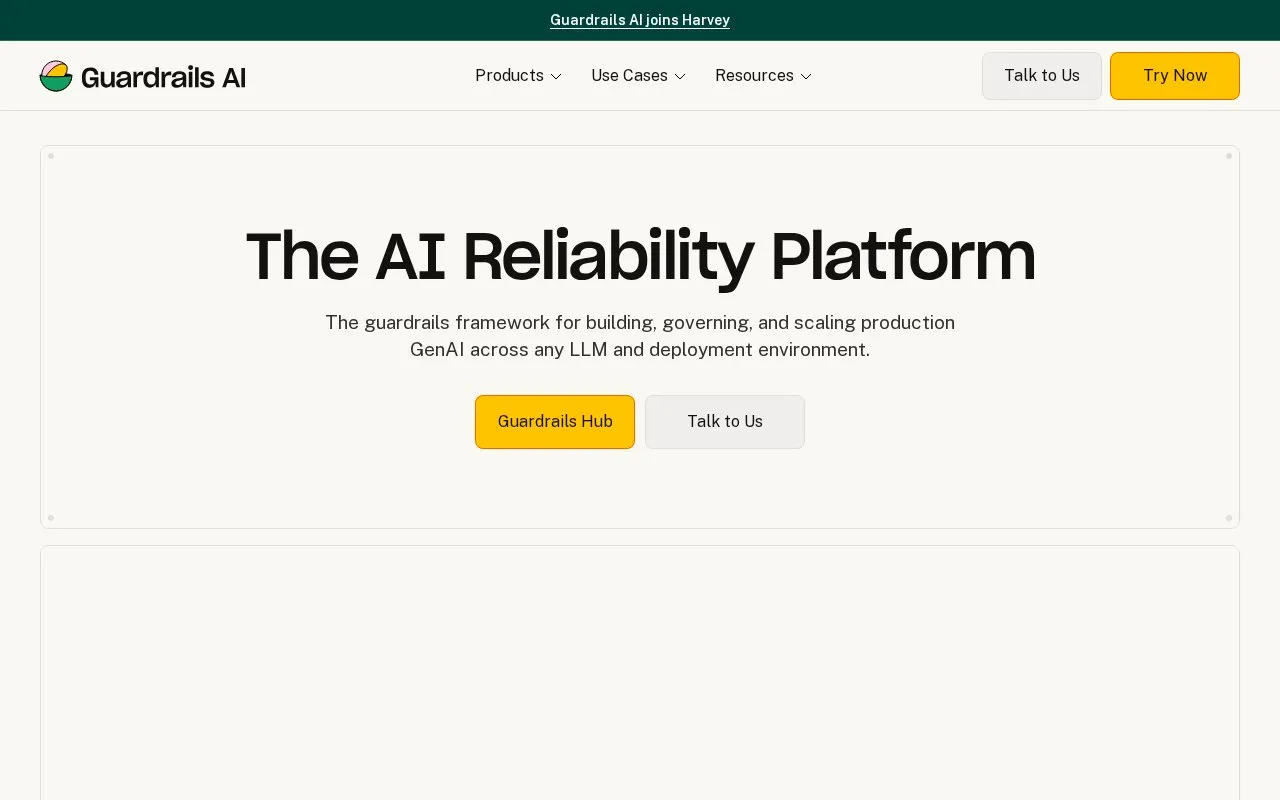
Task: Expand the Products chevron arrow
Action: [556, 77]
